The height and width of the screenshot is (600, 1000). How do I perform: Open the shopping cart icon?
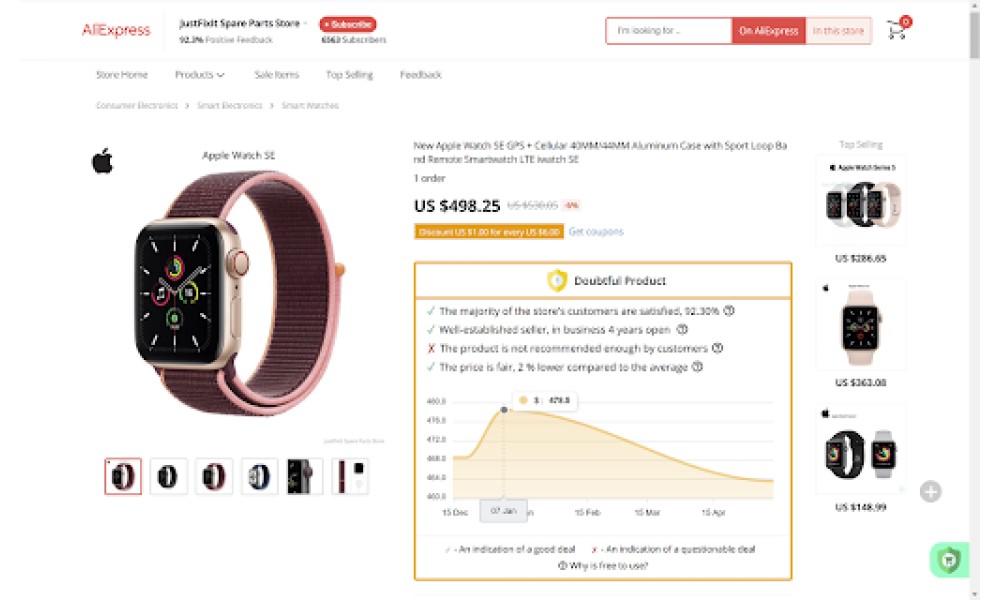[897, 29]
